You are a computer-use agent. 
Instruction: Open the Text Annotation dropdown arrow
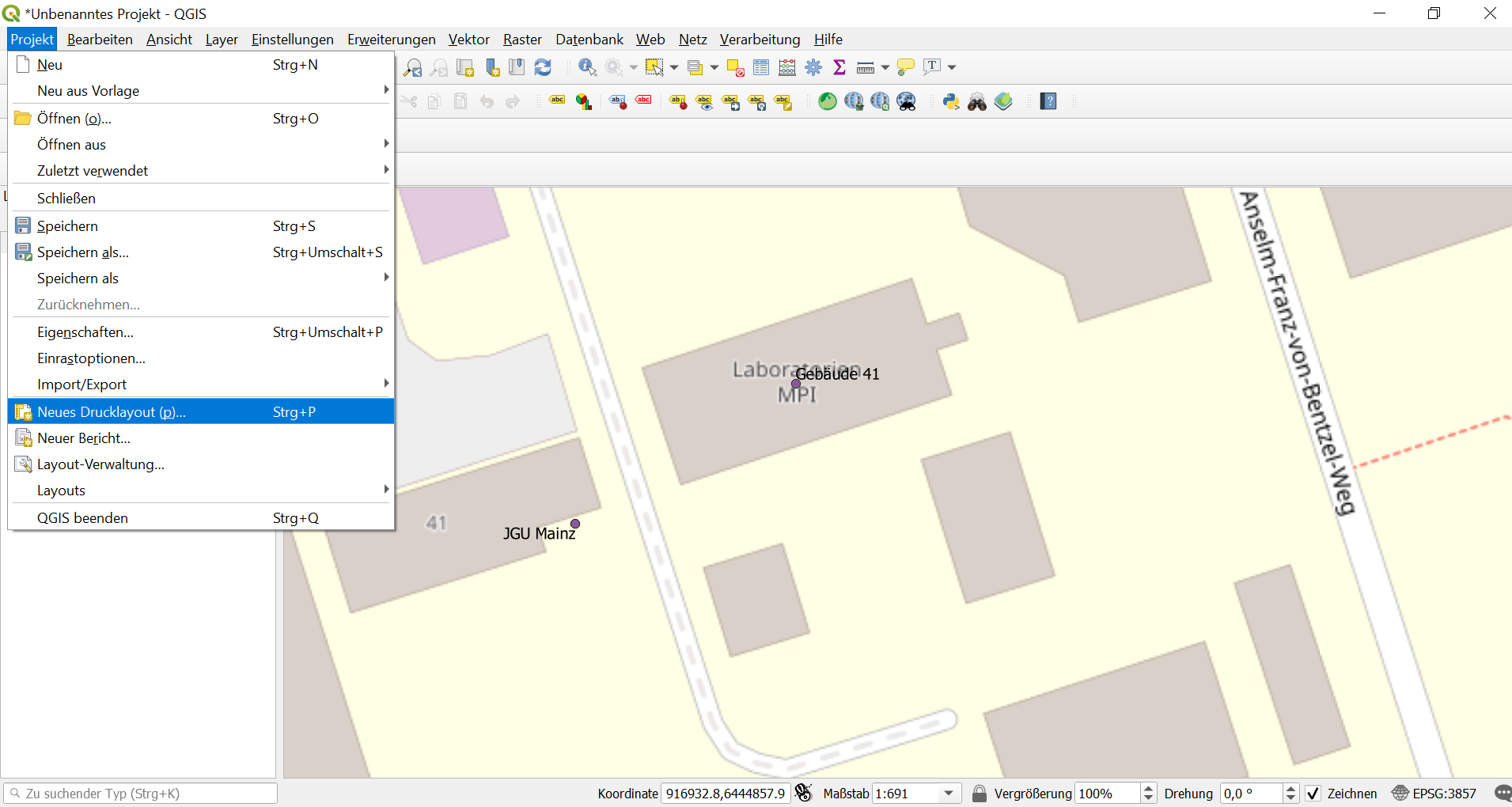(952, 68)
